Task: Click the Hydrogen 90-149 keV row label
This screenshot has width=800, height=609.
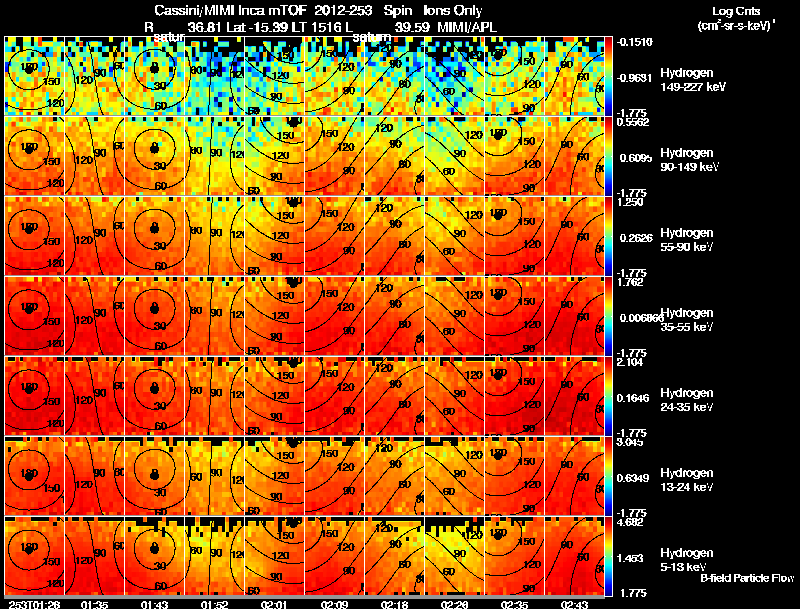Action: click(690, 160)
